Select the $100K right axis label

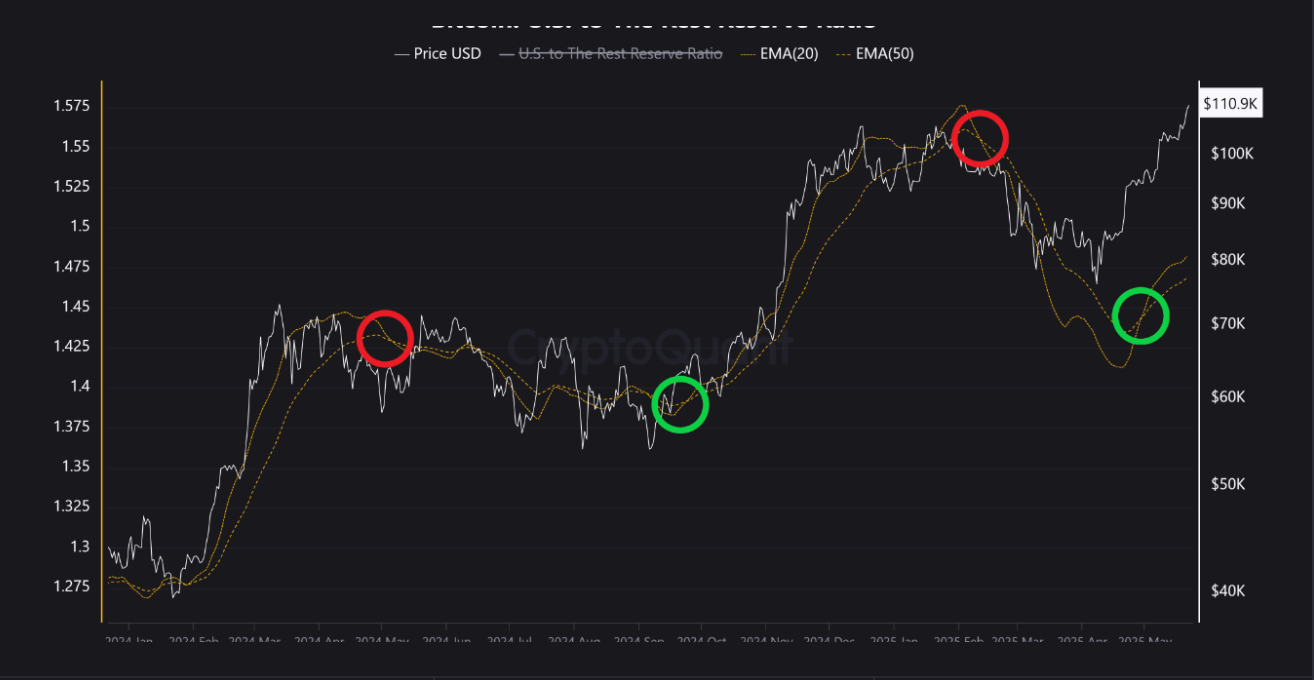1231,153
